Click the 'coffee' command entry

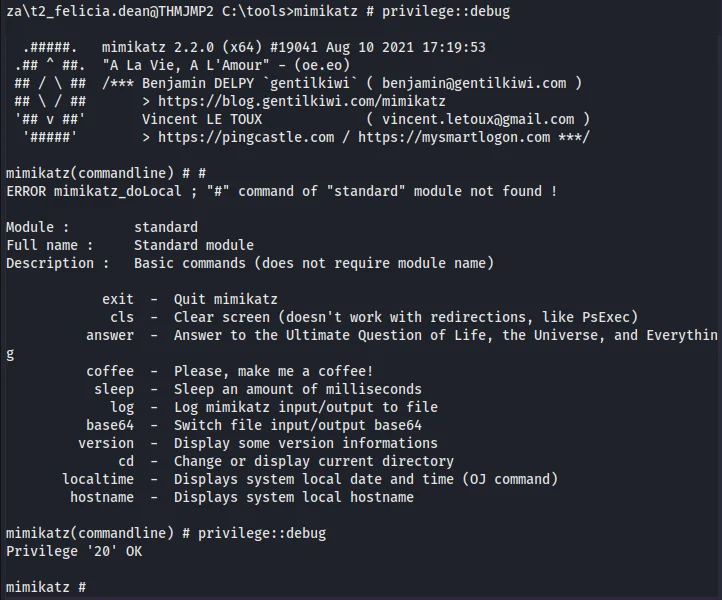pos(110,371)
